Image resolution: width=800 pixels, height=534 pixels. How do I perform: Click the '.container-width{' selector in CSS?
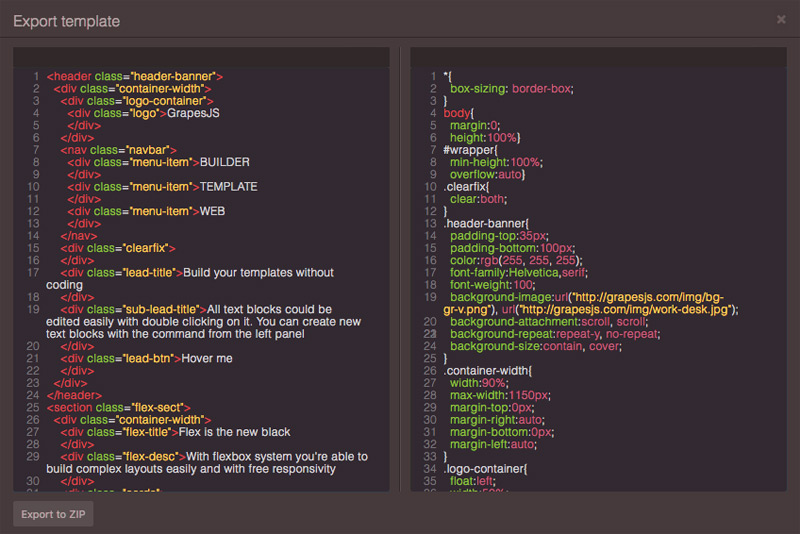pos(488,371)
